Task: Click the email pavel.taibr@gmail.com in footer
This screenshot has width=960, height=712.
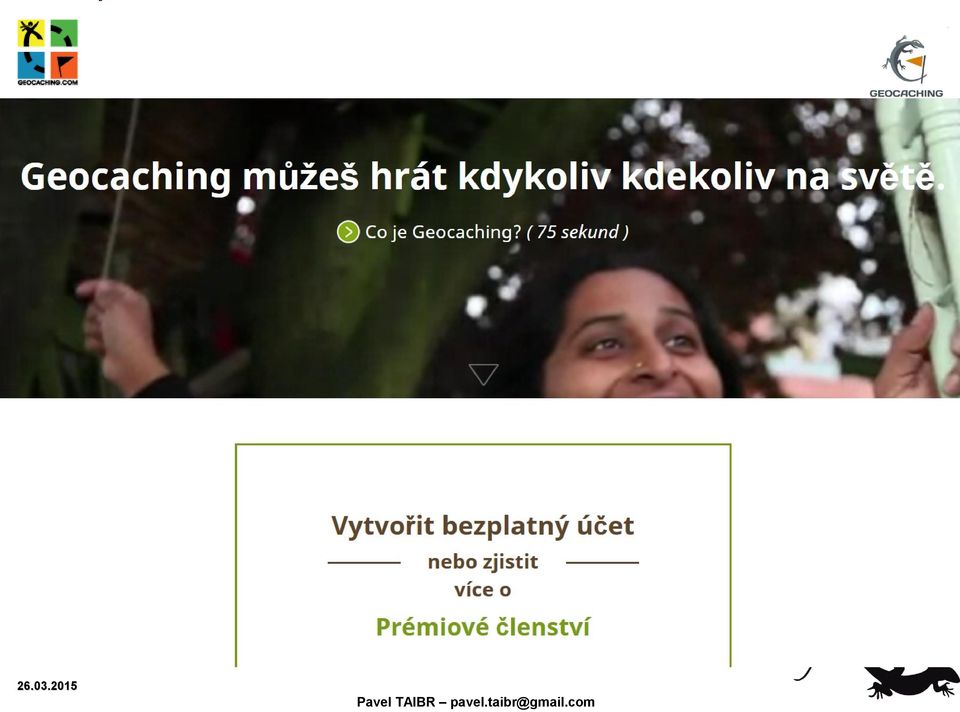Action: [522, 702]
